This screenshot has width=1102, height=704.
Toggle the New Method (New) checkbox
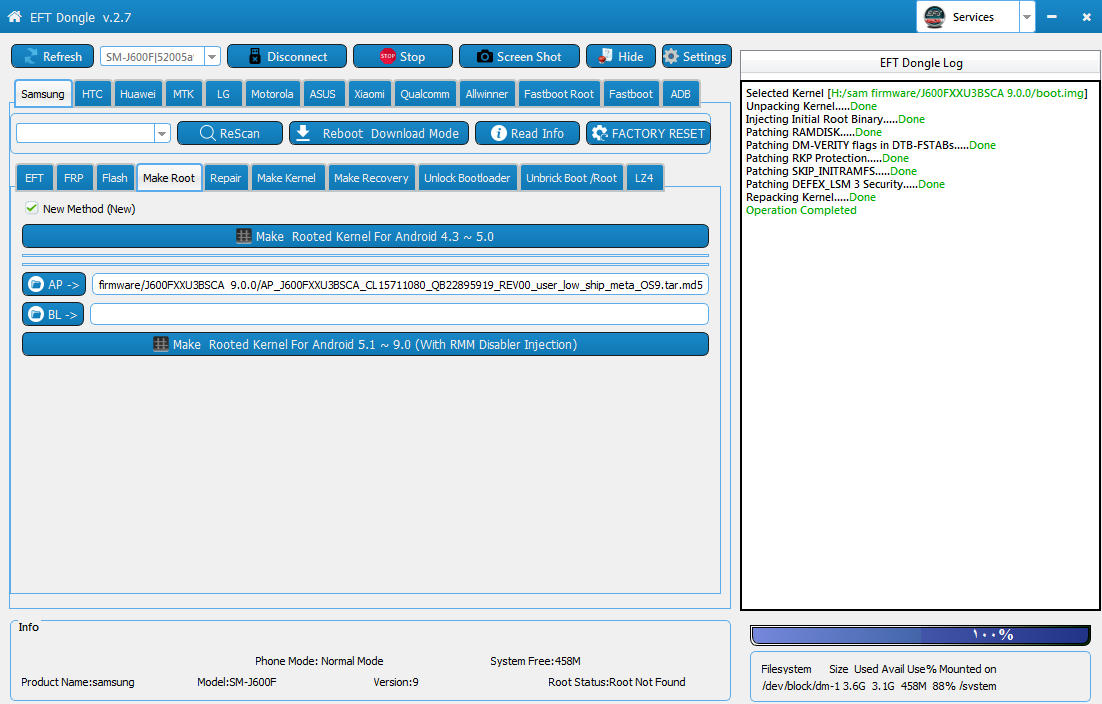click(31, 208)
